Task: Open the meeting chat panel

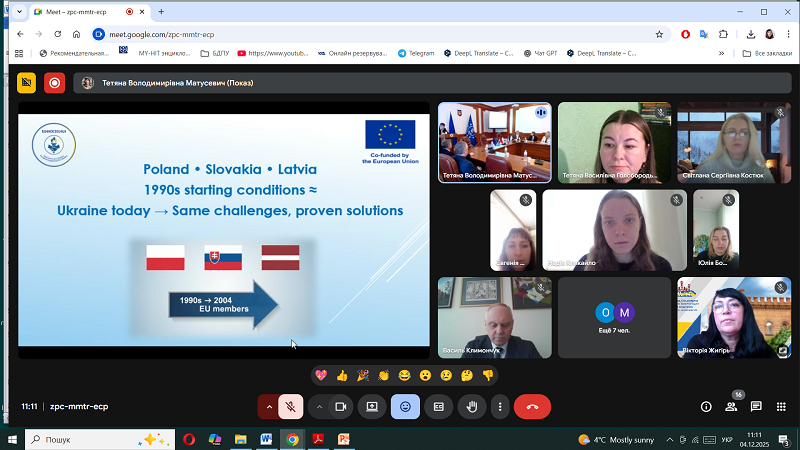Action: (756, 407)
